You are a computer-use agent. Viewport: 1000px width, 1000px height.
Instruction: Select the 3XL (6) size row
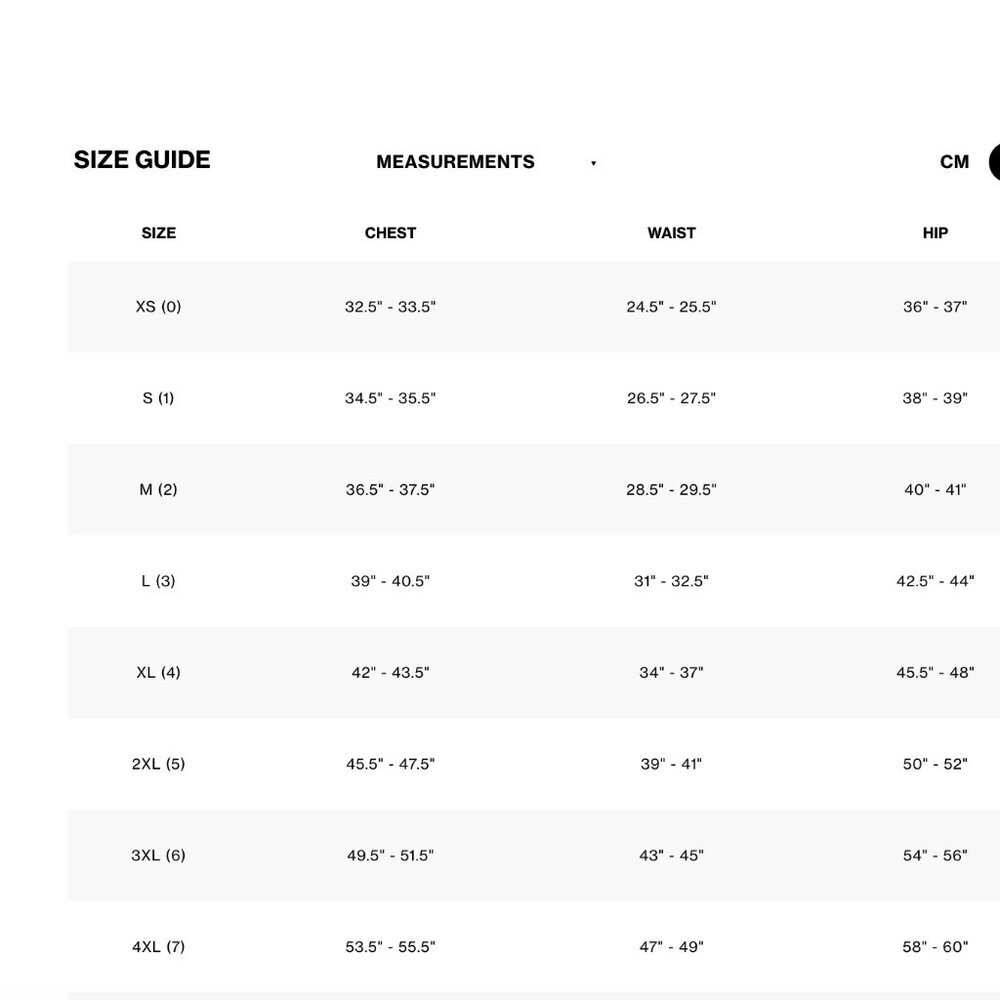coord(534,856)
